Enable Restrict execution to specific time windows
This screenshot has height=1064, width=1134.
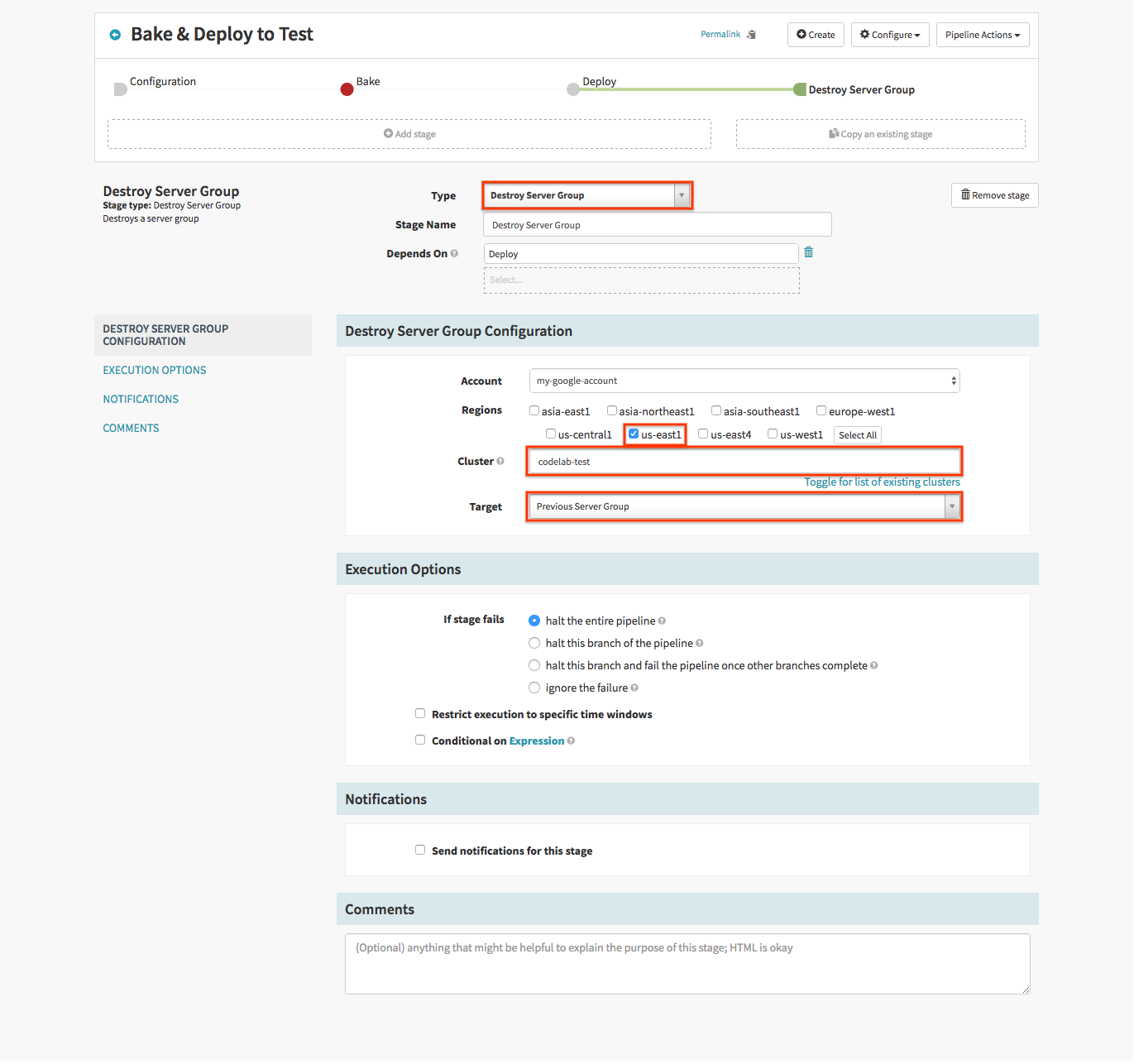[420, 713]
